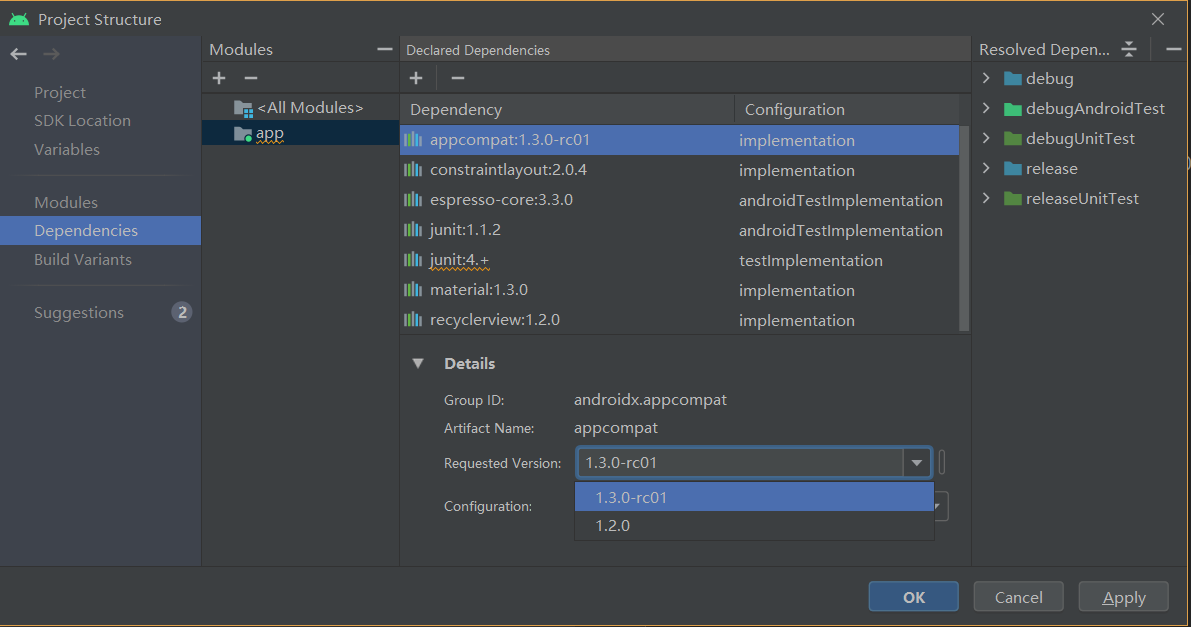The image size is (1191, 627).
Task: Minimize the Modules panel
Action: (x=384, y=49)
